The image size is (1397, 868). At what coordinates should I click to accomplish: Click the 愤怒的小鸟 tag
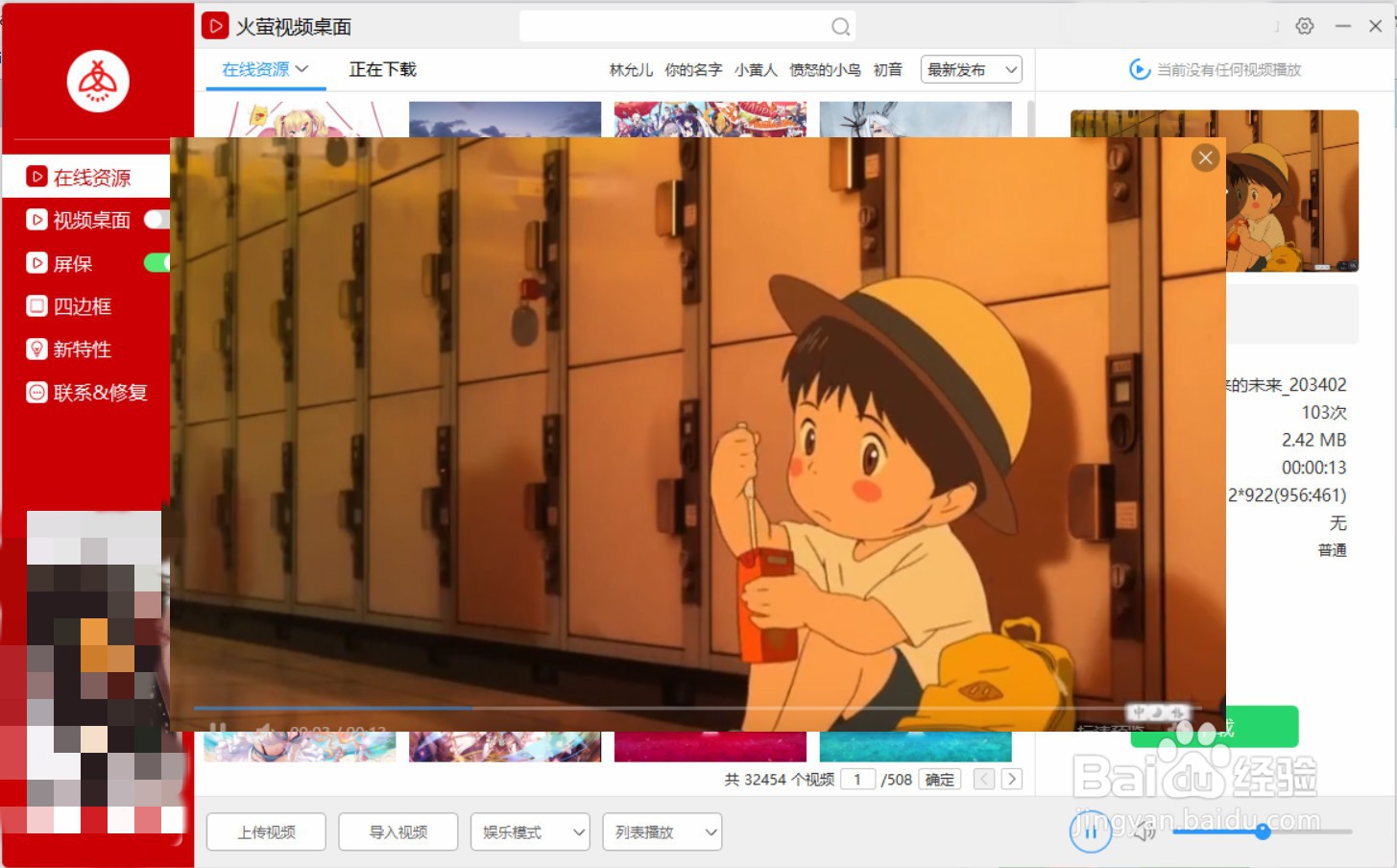tap(825, 69)
